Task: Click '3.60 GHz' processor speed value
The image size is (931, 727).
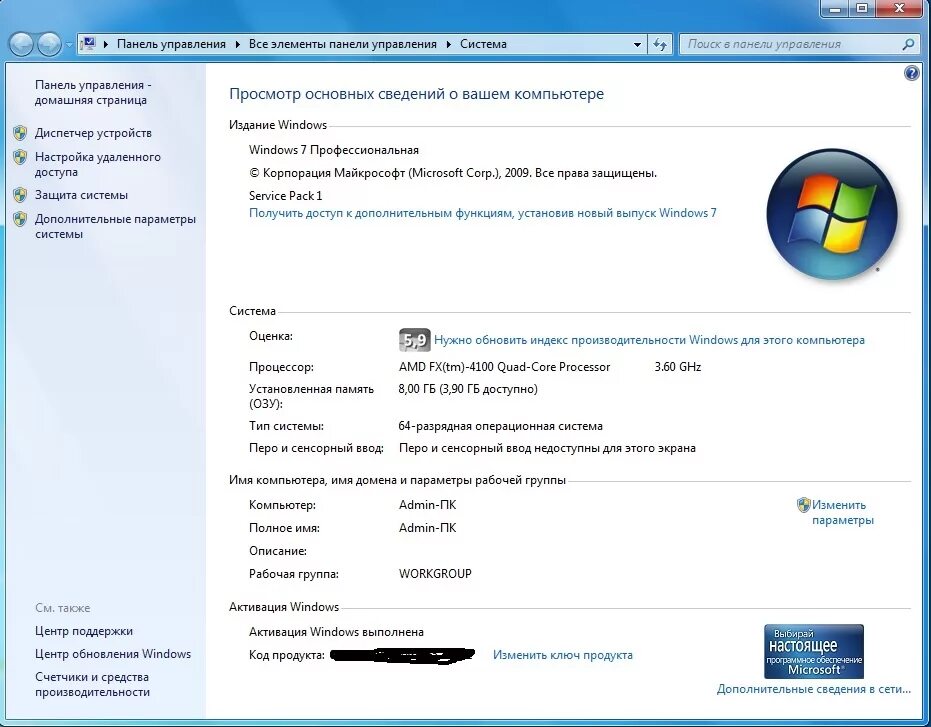Action: 677,367
